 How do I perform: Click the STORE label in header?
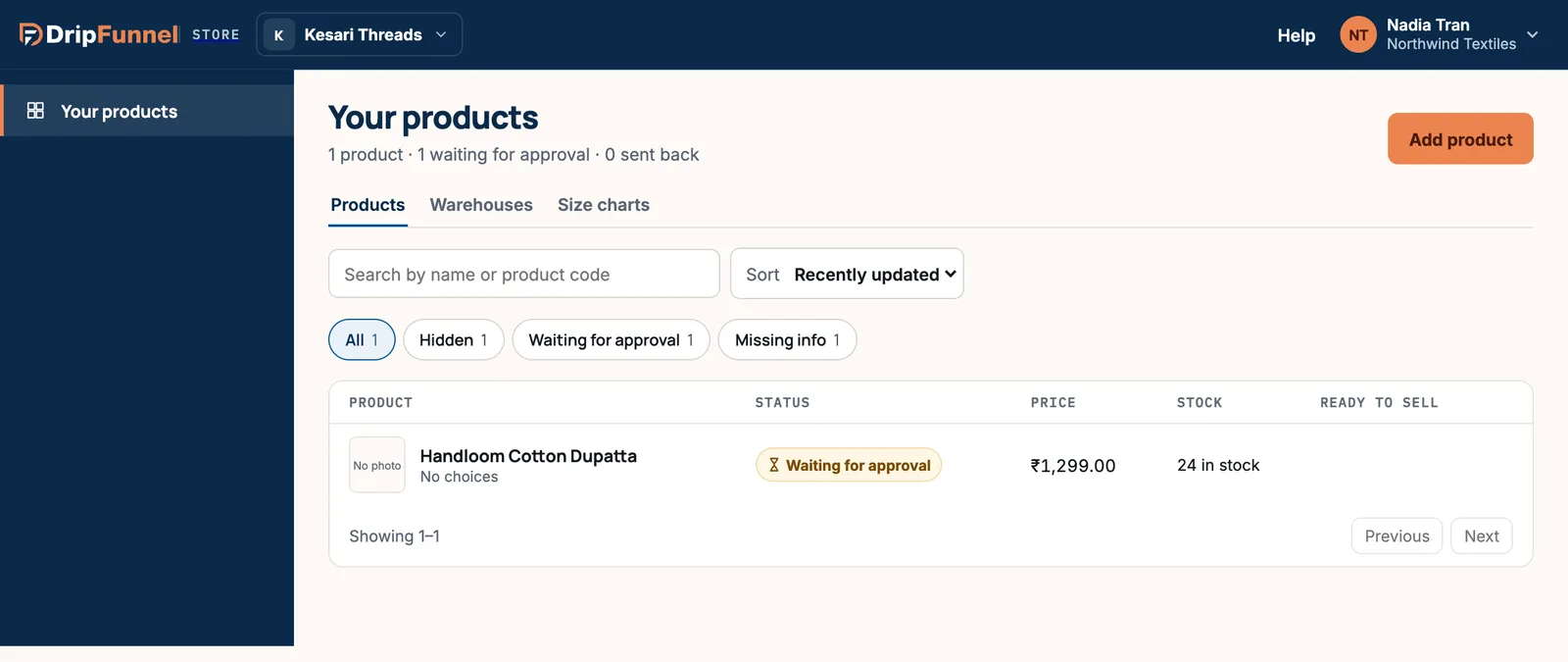[216, 34]
